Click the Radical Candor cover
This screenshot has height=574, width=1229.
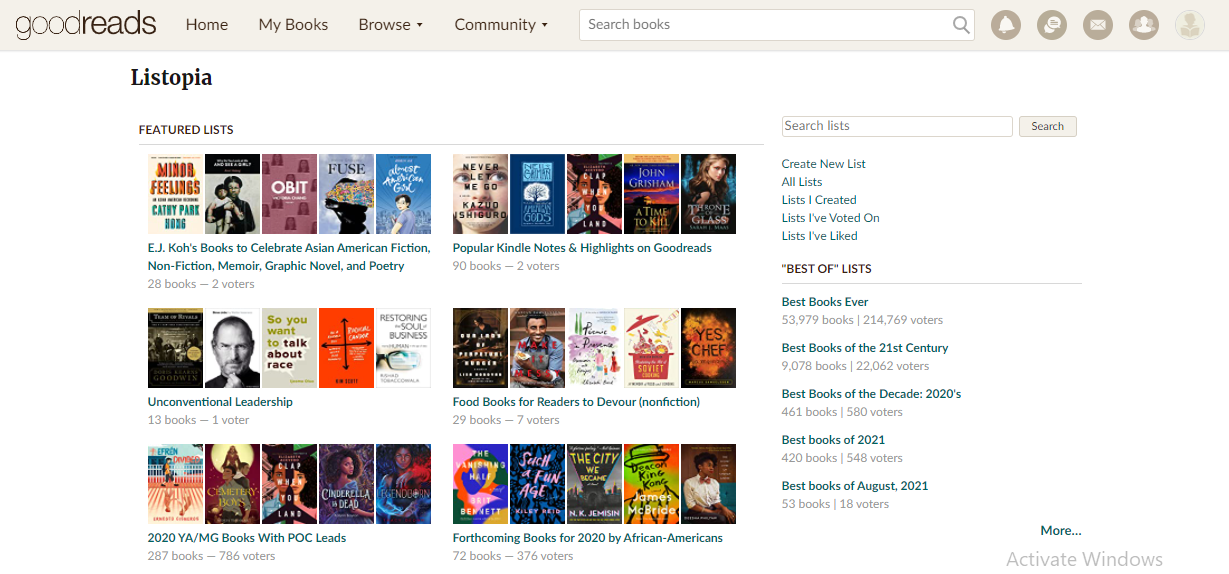(346, 348)
